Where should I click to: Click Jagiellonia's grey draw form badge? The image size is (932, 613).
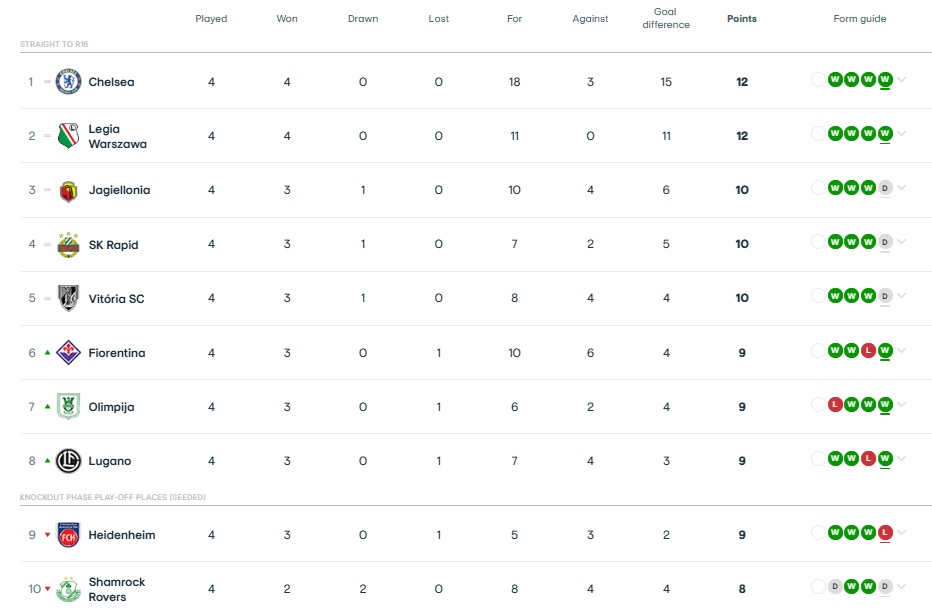coord(884,188)
